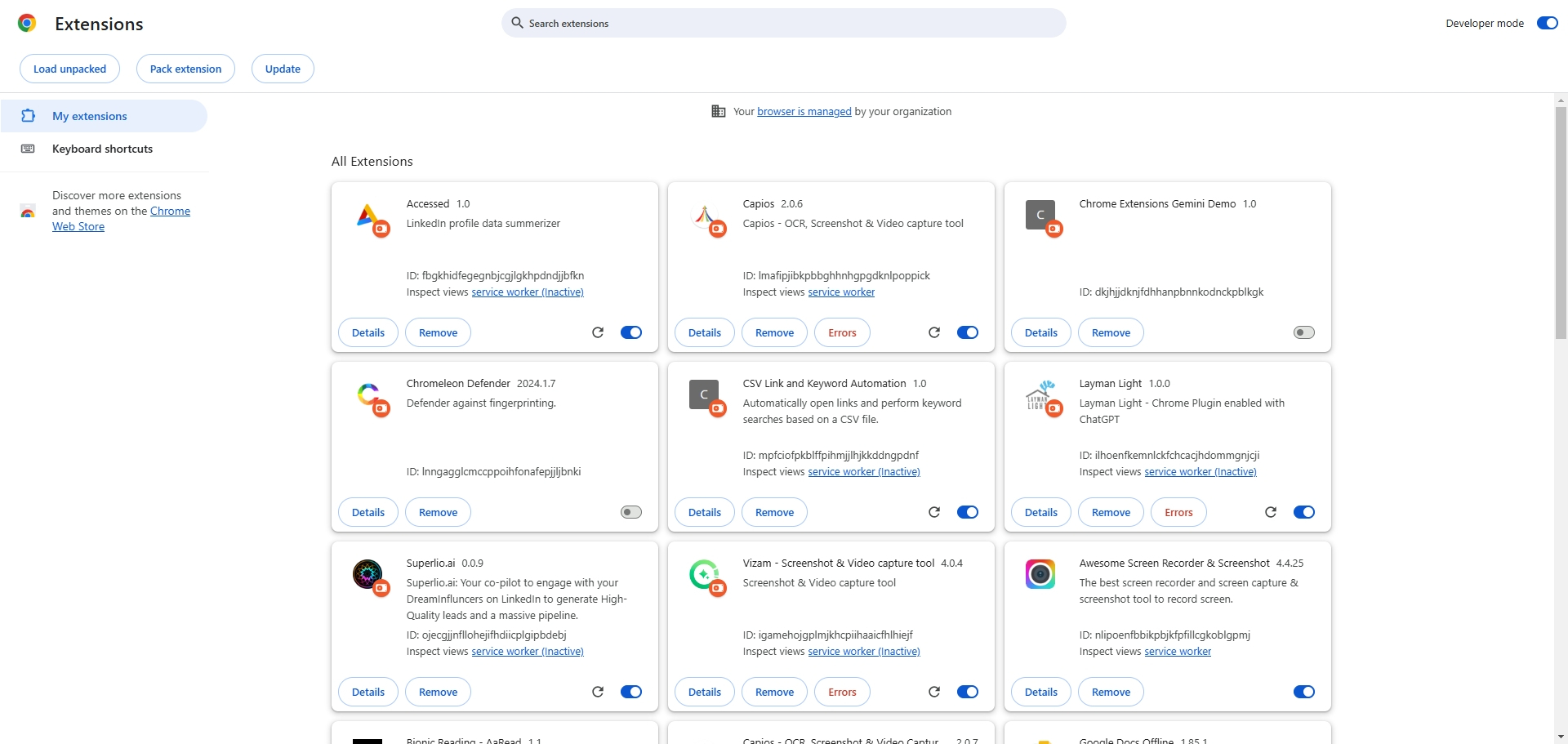Enable the Chrome Extensions Gemini Demo toggle
The height and width of the screenshot is (744, 1568).
1304,332
